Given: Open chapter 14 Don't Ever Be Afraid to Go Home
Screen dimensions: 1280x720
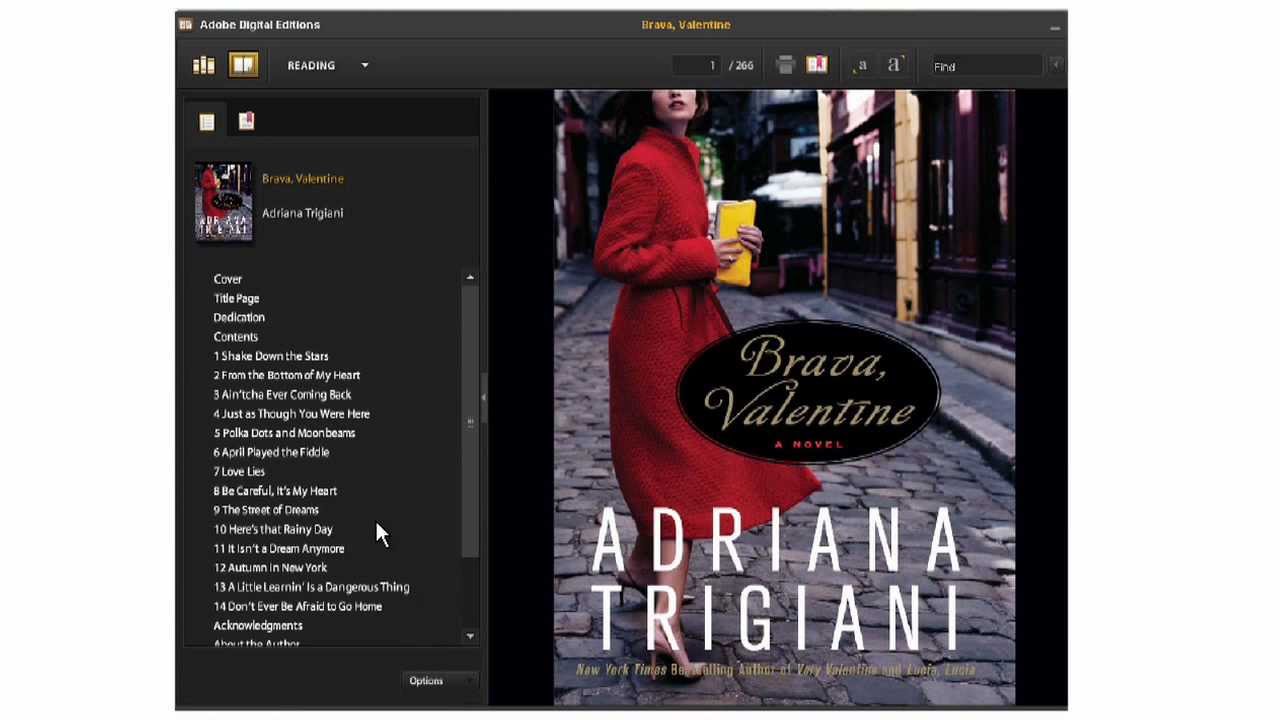Looking at the screenshot, I should click(297, 606).
